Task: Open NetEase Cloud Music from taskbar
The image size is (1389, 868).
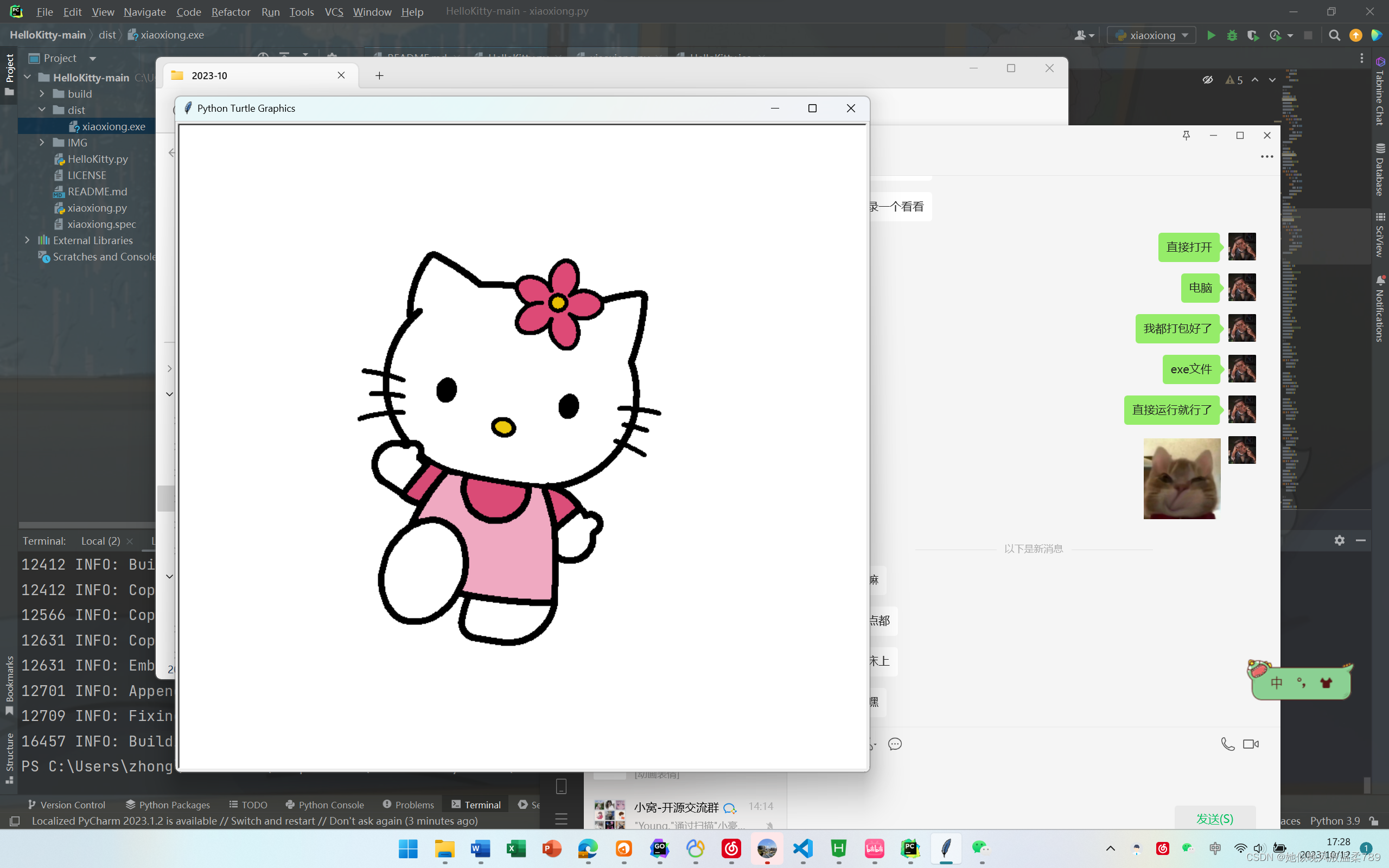Action: 731,848
